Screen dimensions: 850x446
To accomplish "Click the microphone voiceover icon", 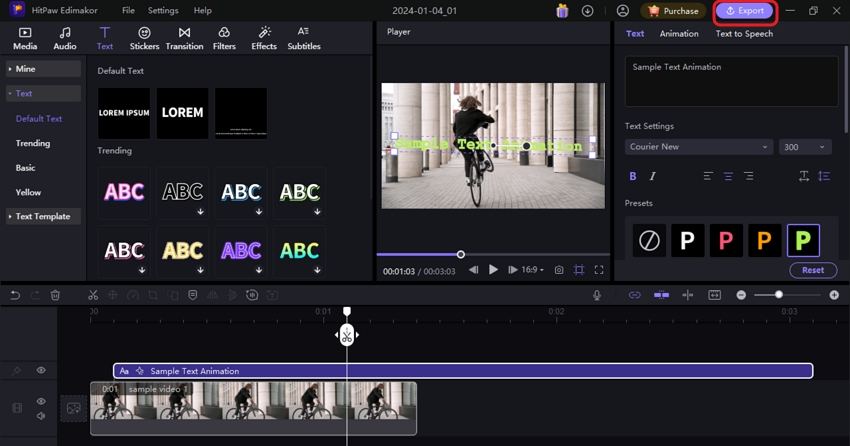I will pos(597,295).
